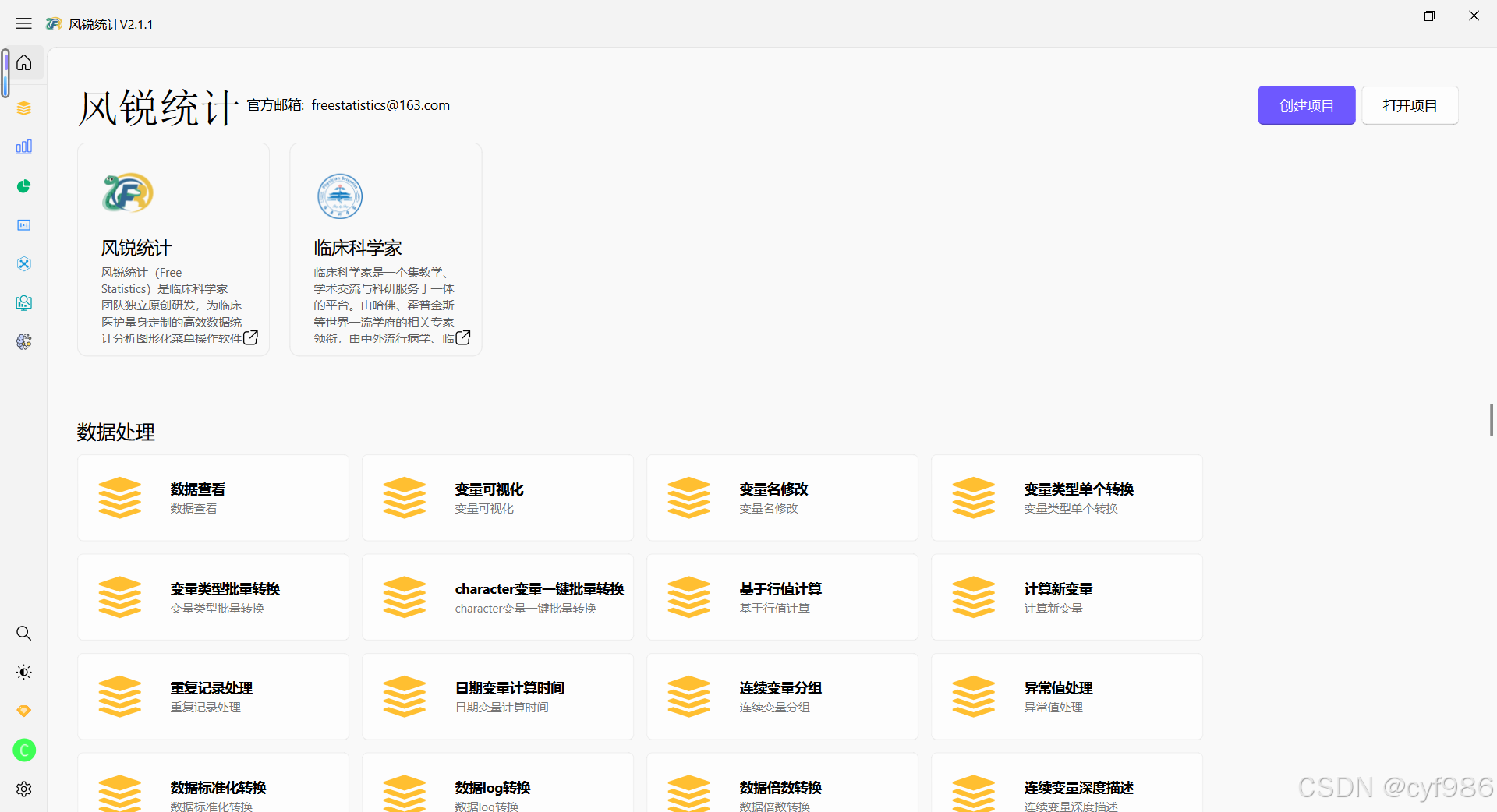This screenshot has width=1497, height=812.
Task: Click the 数据处理 section heading
Action: (116, 432)
